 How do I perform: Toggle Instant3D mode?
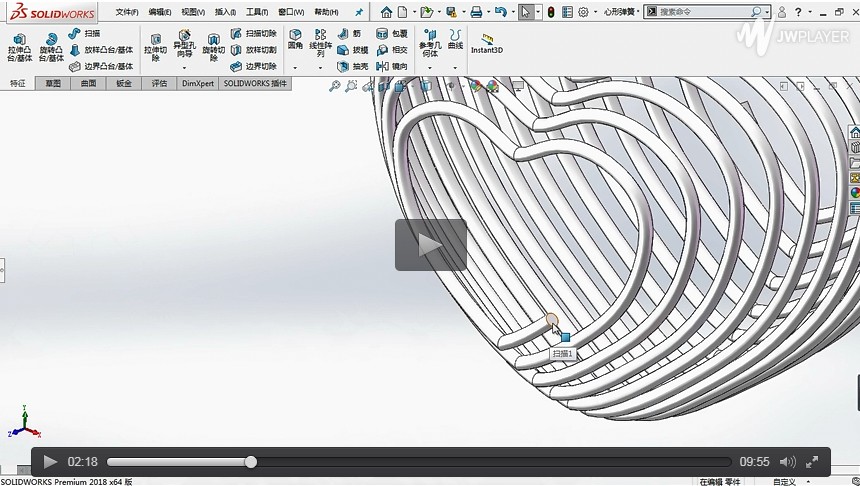[487, 43]
